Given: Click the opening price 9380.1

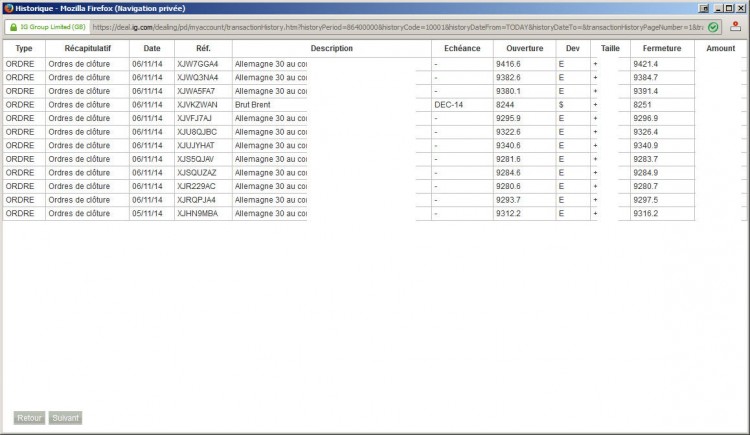Looking at the screenshot, I should pyautogui.click(x=508, y=91).
